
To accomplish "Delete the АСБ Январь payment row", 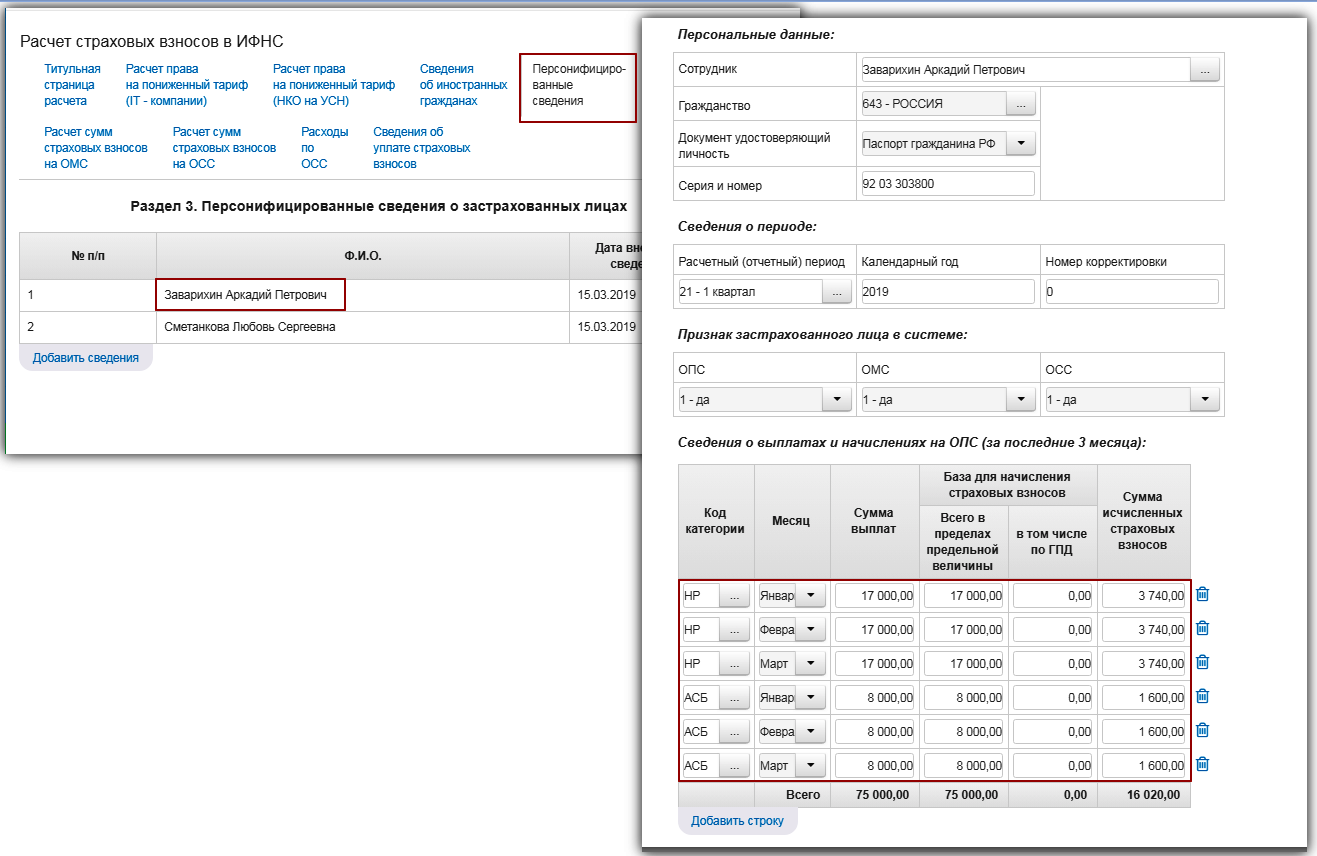I will [x=1203, y=696].
